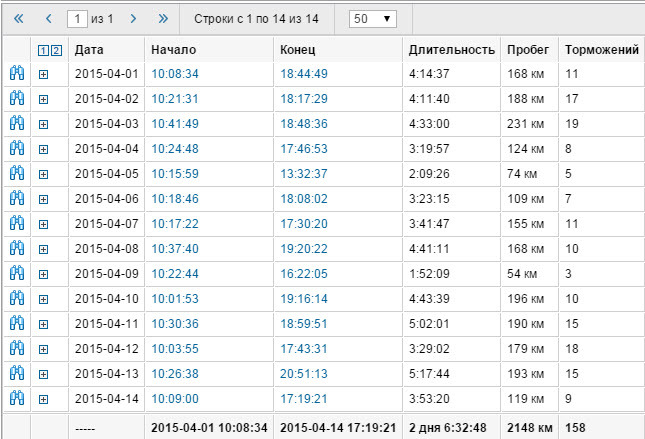Jump to last page double-right arrow
Image resolution: width=645 pixels, height=439 pixels.
163,19
